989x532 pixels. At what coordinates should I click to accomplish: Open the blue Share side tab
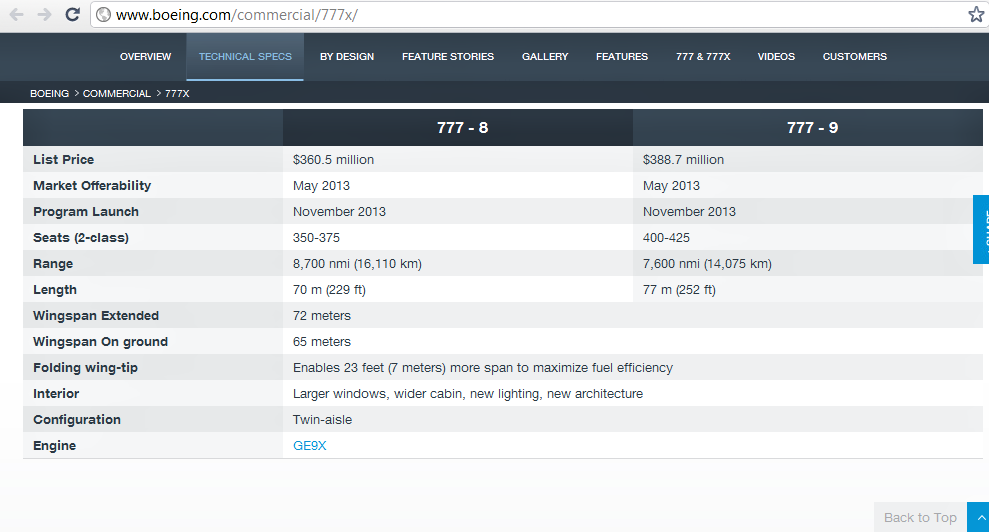pyautogui.click(x=981, y=229)
